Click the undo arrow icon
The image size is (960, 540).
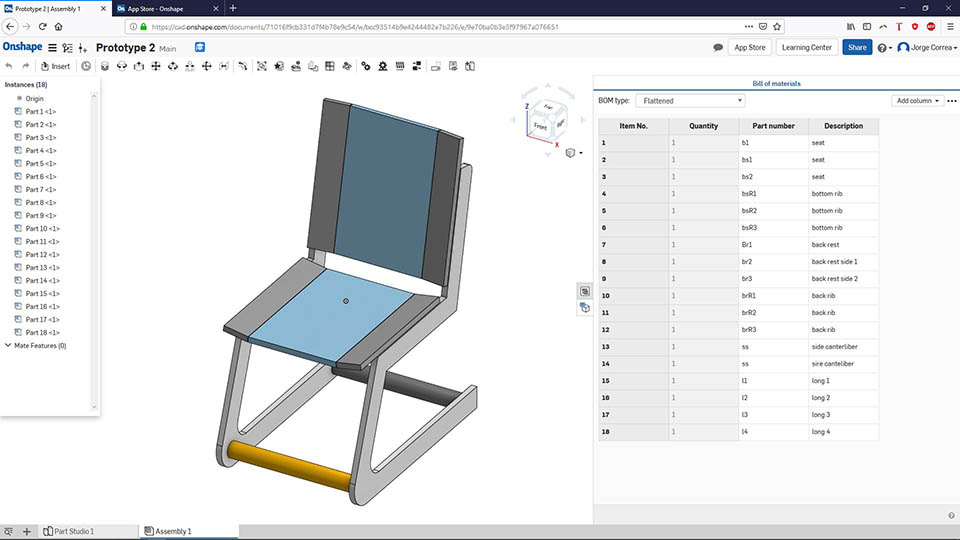pos(9,66)
